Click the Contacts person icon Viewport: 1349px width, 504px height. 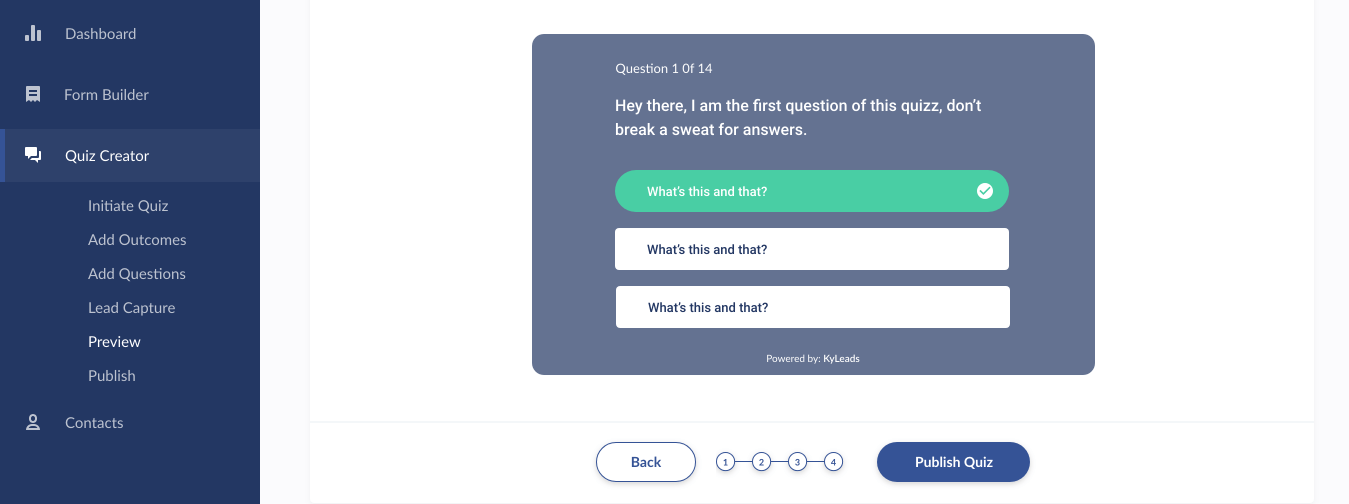33,422
